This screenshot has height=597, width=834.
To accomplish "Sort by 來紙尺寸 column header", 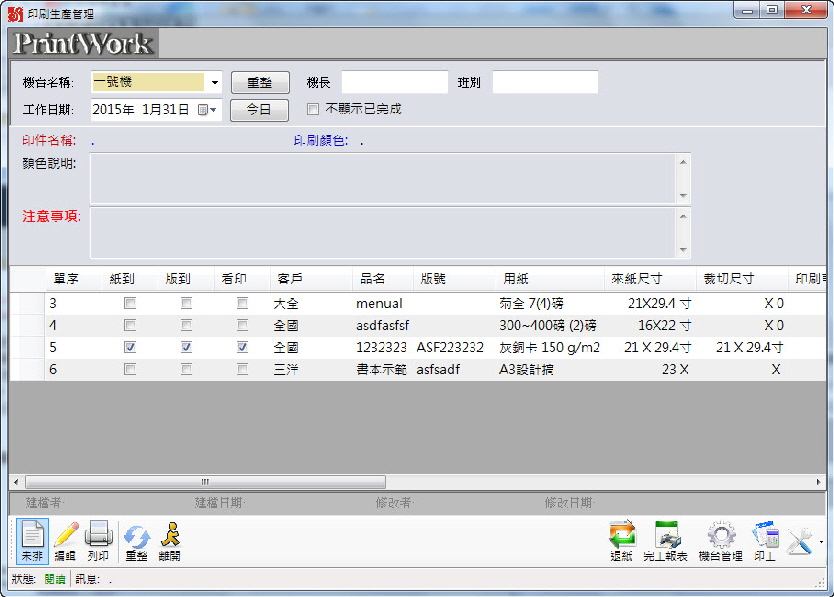I will (650, 278).
